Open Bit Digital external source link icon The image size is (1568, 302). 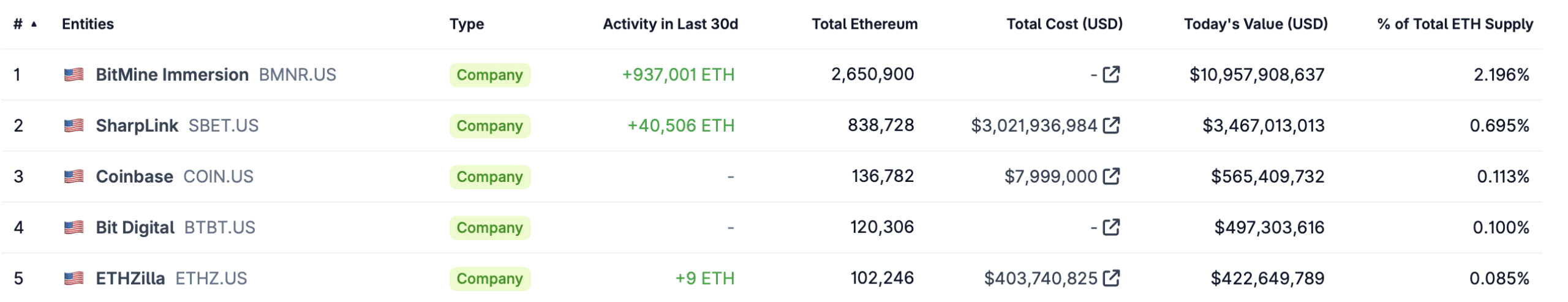click(x=1110, y=227)
